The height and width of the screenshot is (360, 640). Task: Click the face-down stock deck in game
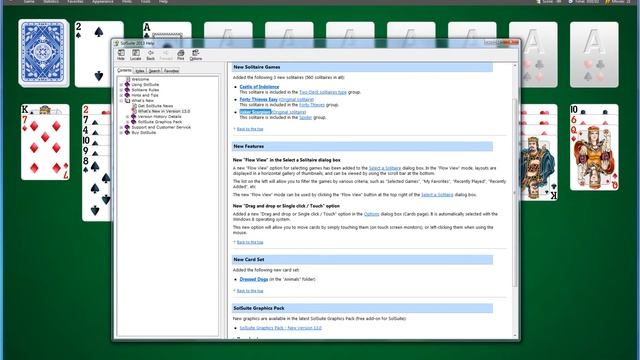pos(43,53)
